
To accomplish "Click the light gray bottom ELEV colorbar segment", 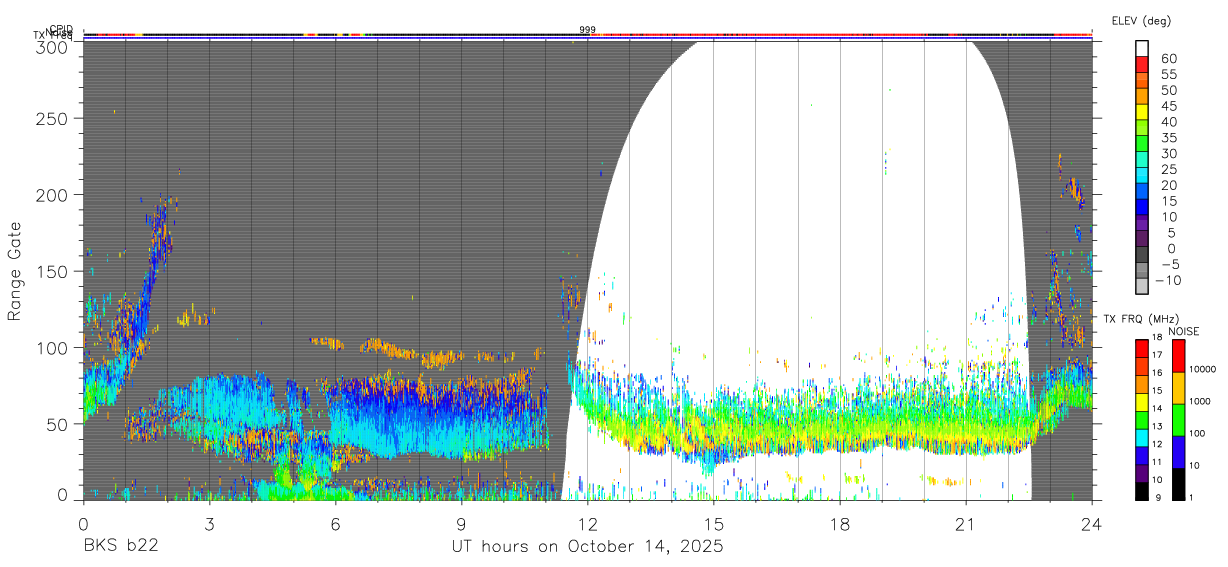I will pos(1143,288).
